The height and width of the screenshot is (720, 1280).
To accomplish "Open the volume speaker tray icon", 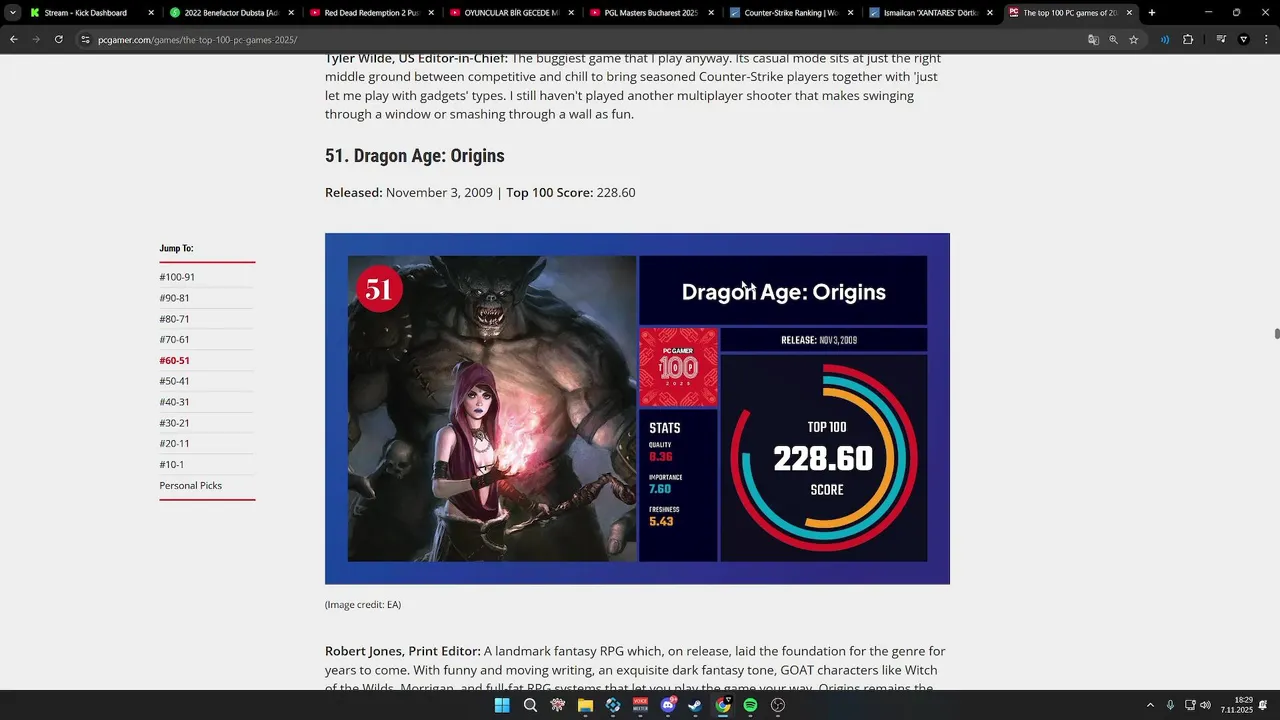I will coord(1205,705).
